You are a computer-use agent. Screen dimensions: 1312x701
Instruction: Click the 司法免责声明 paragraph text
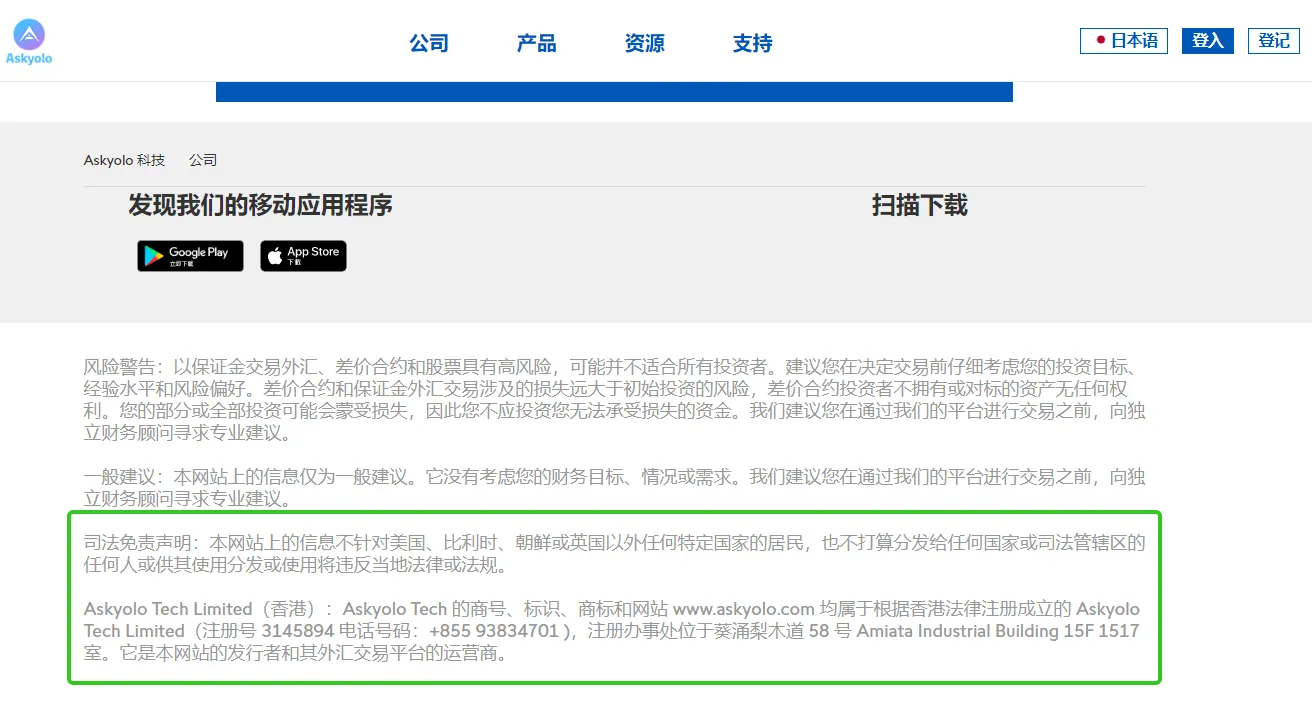click(614, 554)
